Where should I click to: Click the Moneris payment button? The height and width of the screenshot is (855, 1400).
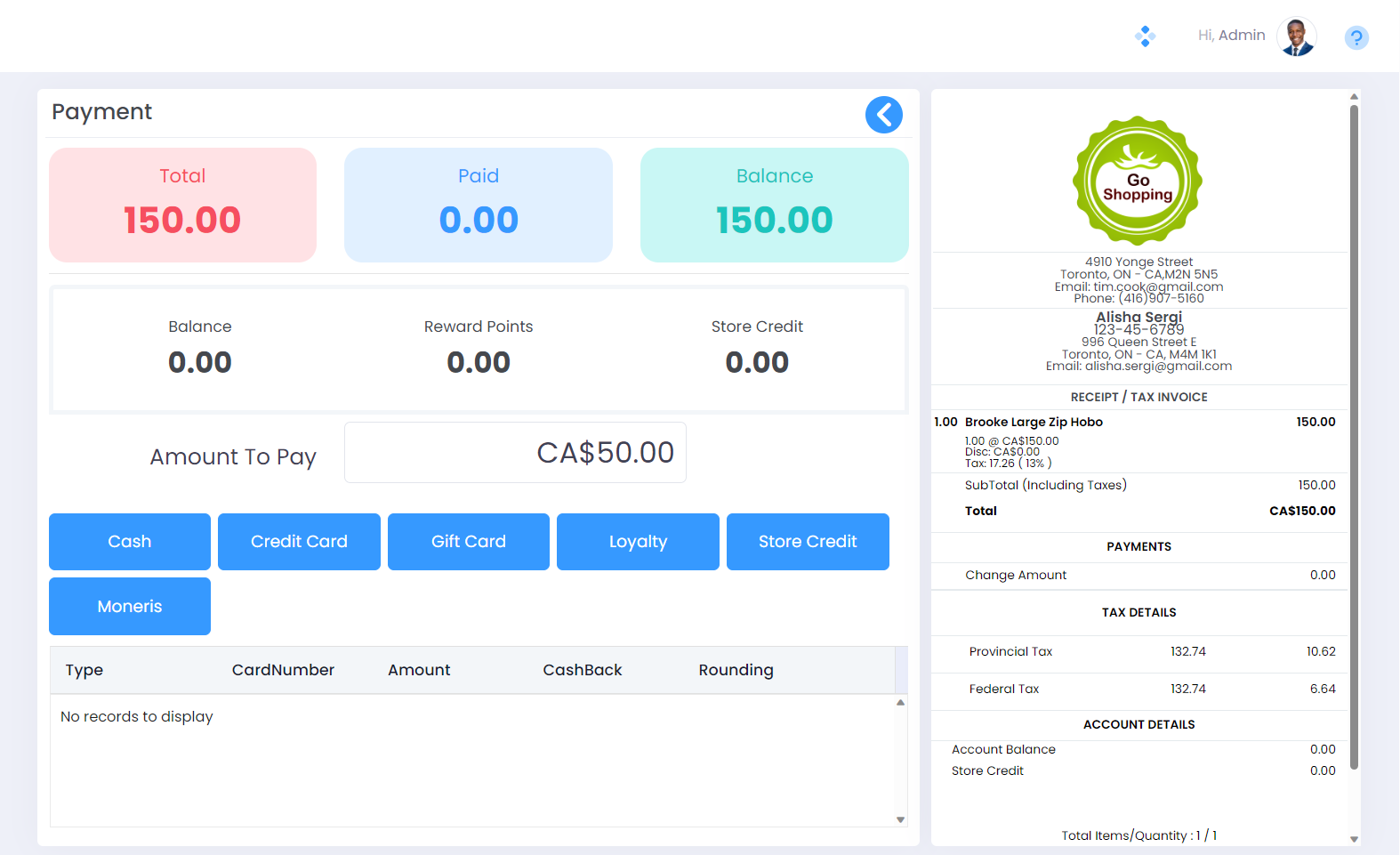tap(130, 607)
